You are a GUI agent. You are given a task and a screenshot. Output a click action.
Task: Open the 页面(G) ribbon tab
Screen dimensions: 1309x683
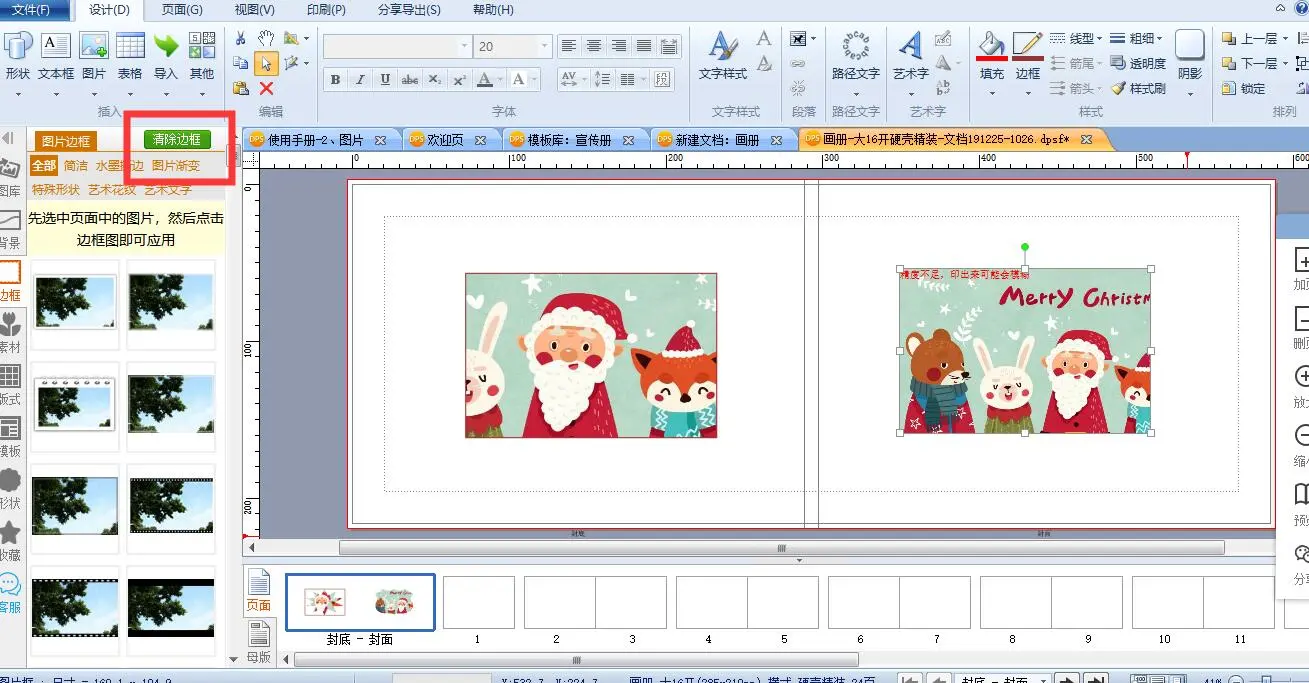point(182,10)
